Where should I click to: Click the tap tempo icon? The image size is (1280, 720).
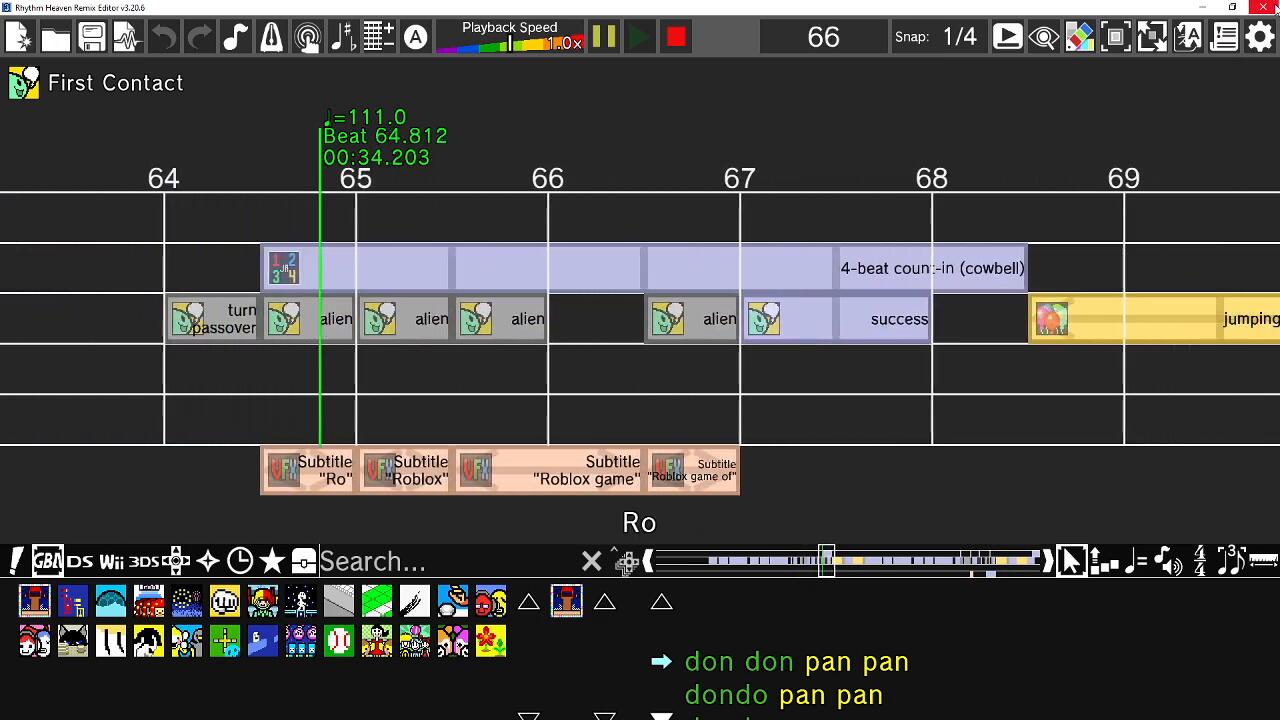pos(307,38)
